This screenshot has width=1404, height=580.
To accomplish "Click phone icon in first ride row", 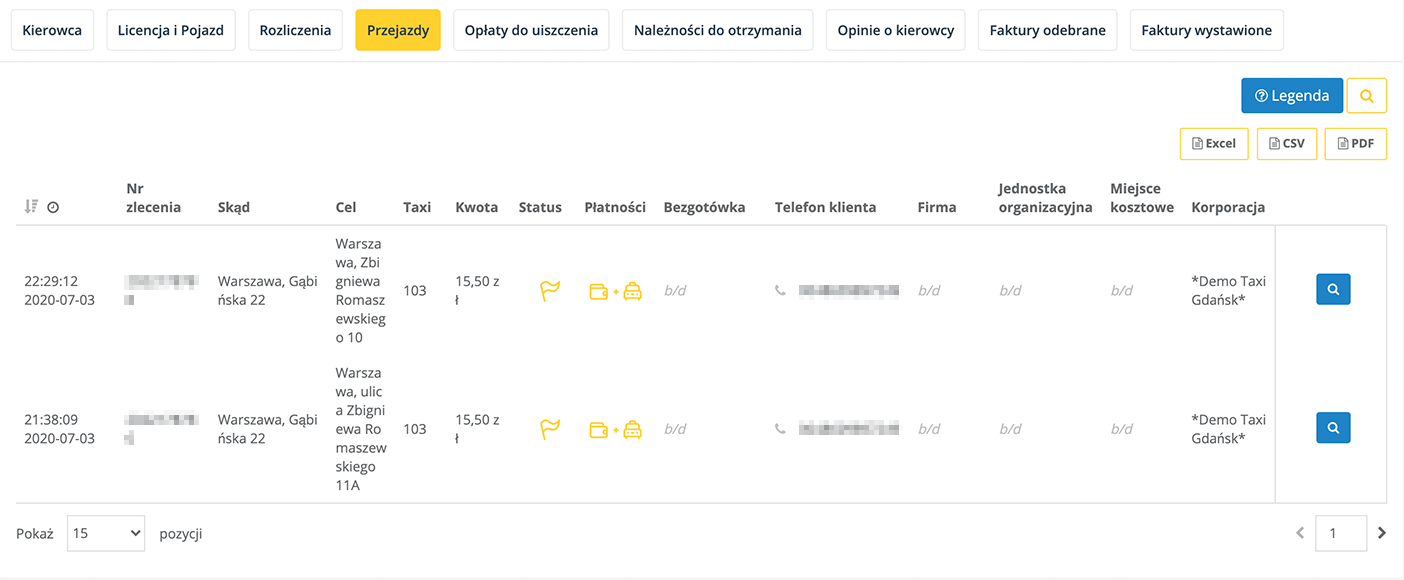I will (781, 291).
